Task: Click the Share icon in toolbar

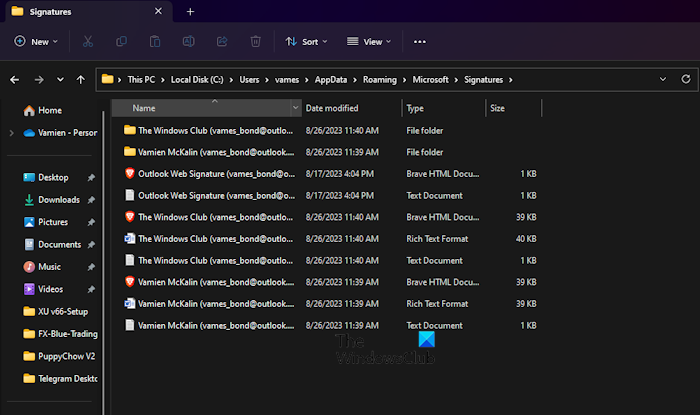Action: point(222,42)
